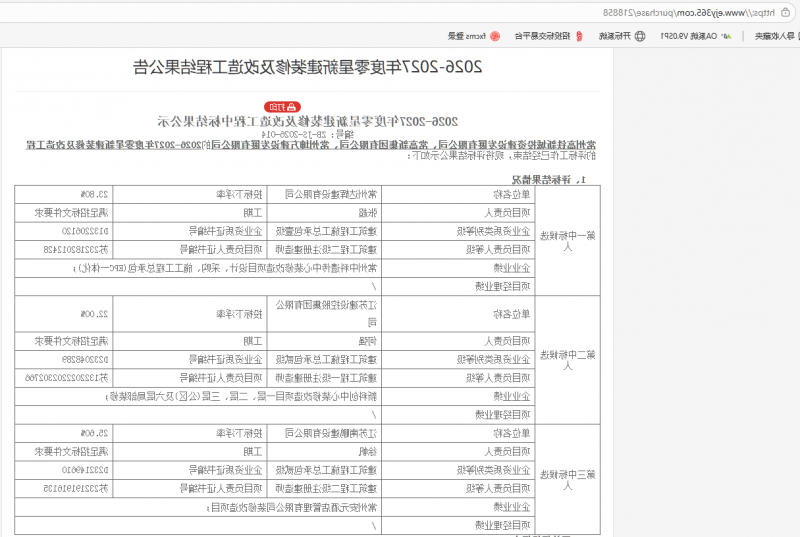800x537 pixels.
Task: Click 单位名称 label in second candidate block
Action: (x=512, y=314)
